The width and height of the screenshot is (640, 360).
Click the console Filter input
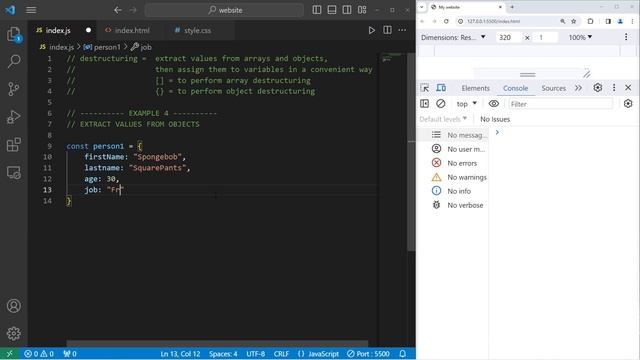[560, 104]
